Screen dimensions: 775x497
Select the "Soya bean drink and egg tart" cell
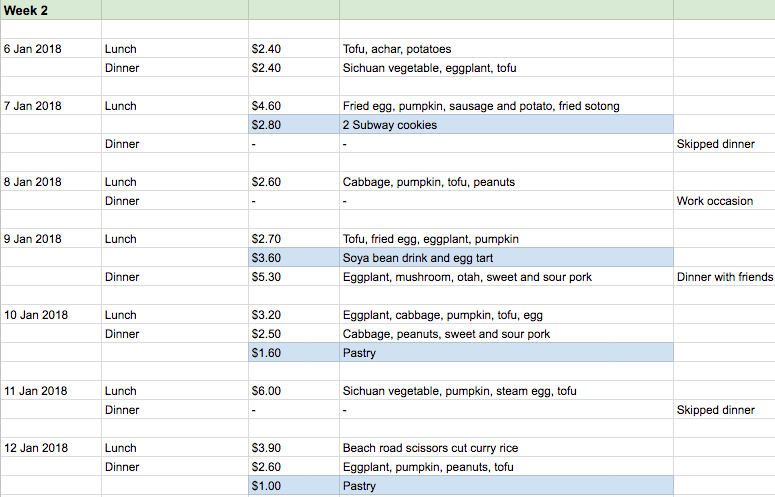(x=505, y=258)
